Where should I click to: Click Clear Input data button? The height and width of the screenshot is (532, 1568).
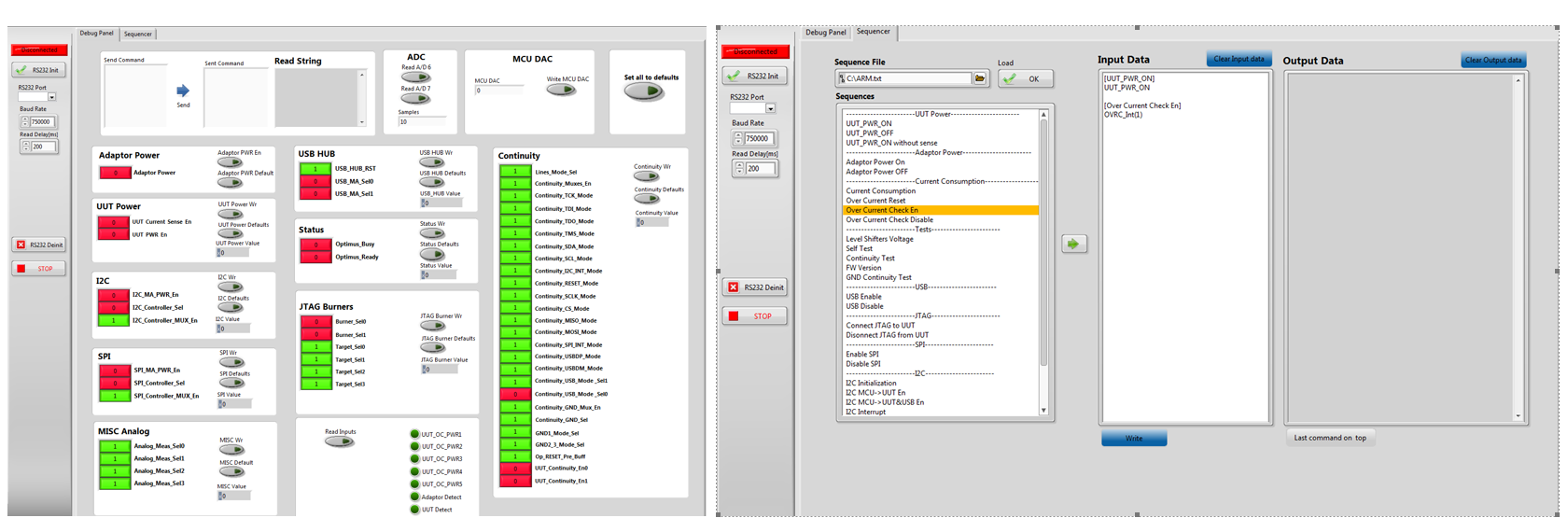[1239, 59]
